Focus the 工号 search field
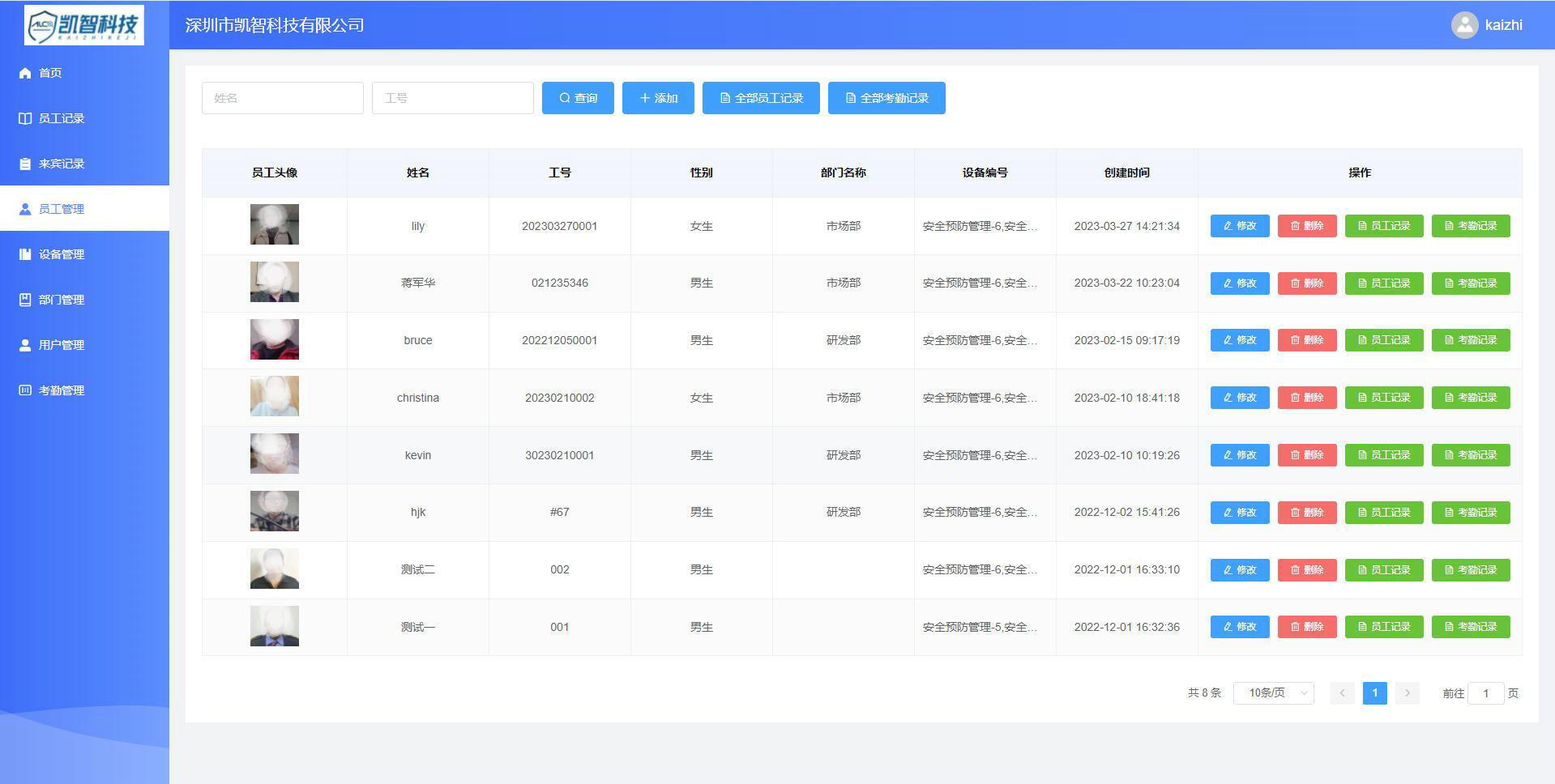This screenshot has width=1555, height=784. pos(452,98)
